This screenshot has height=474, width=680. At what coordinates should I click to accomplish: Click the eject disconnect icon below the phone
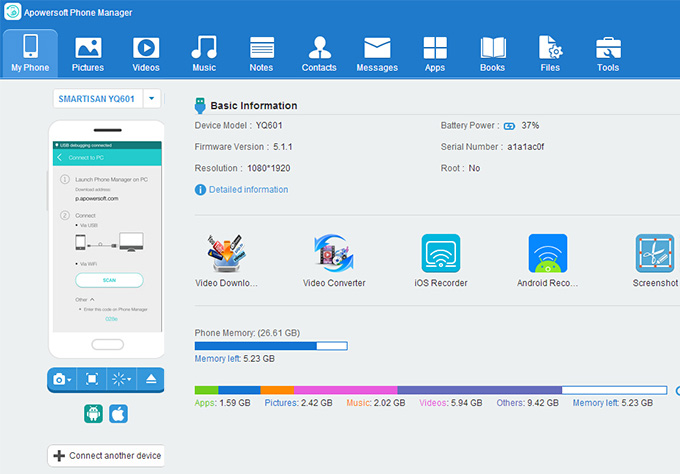pyautogui.click(x=151, y=379)
